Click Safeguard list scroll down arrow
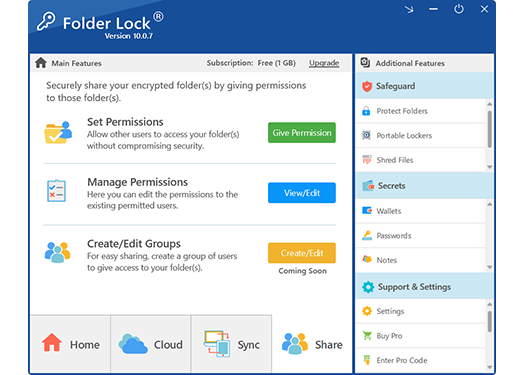This screenshot has width=525, height=375. point(490,167)
